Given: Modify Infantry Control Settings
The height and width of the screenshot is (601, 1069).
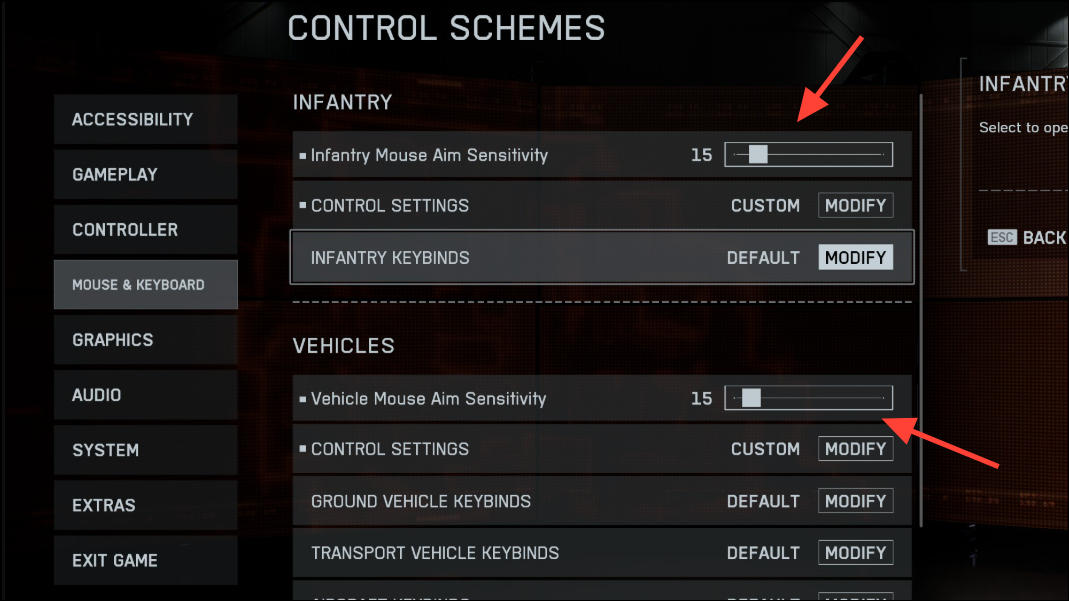Looking at the screenshot, I should click(856, 205).
